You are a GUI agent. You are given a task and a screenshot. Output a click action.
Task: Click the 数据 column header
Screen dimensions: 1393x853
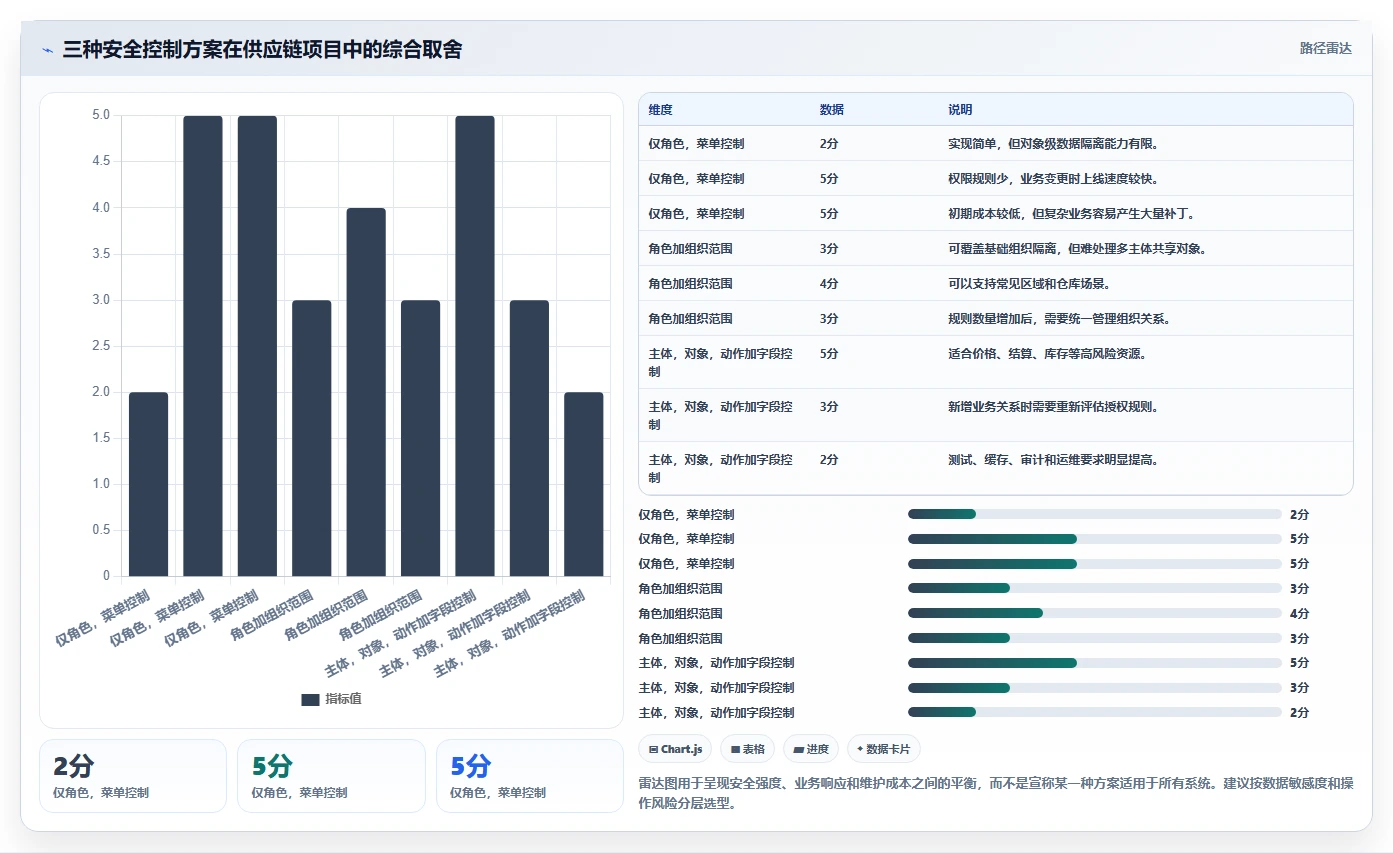[832, 110]
